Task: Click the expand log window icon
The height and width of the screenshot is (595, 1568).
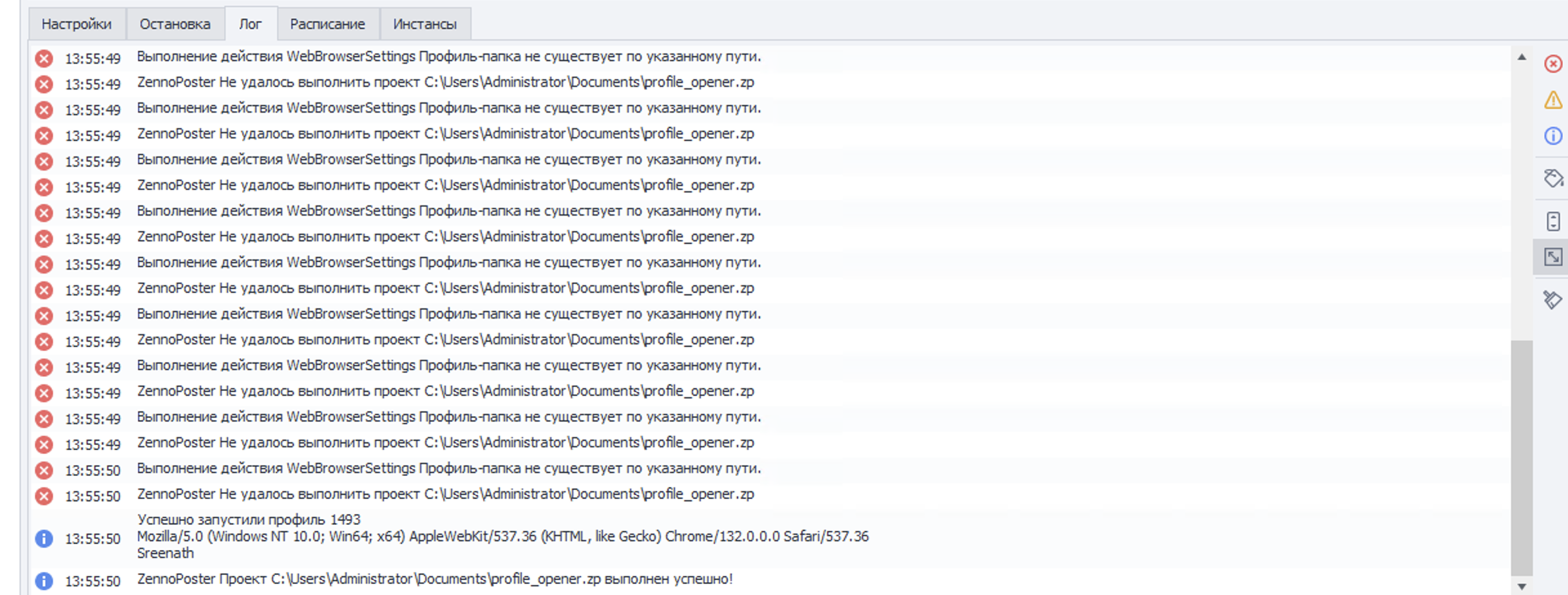Action: coord(1553,257)
